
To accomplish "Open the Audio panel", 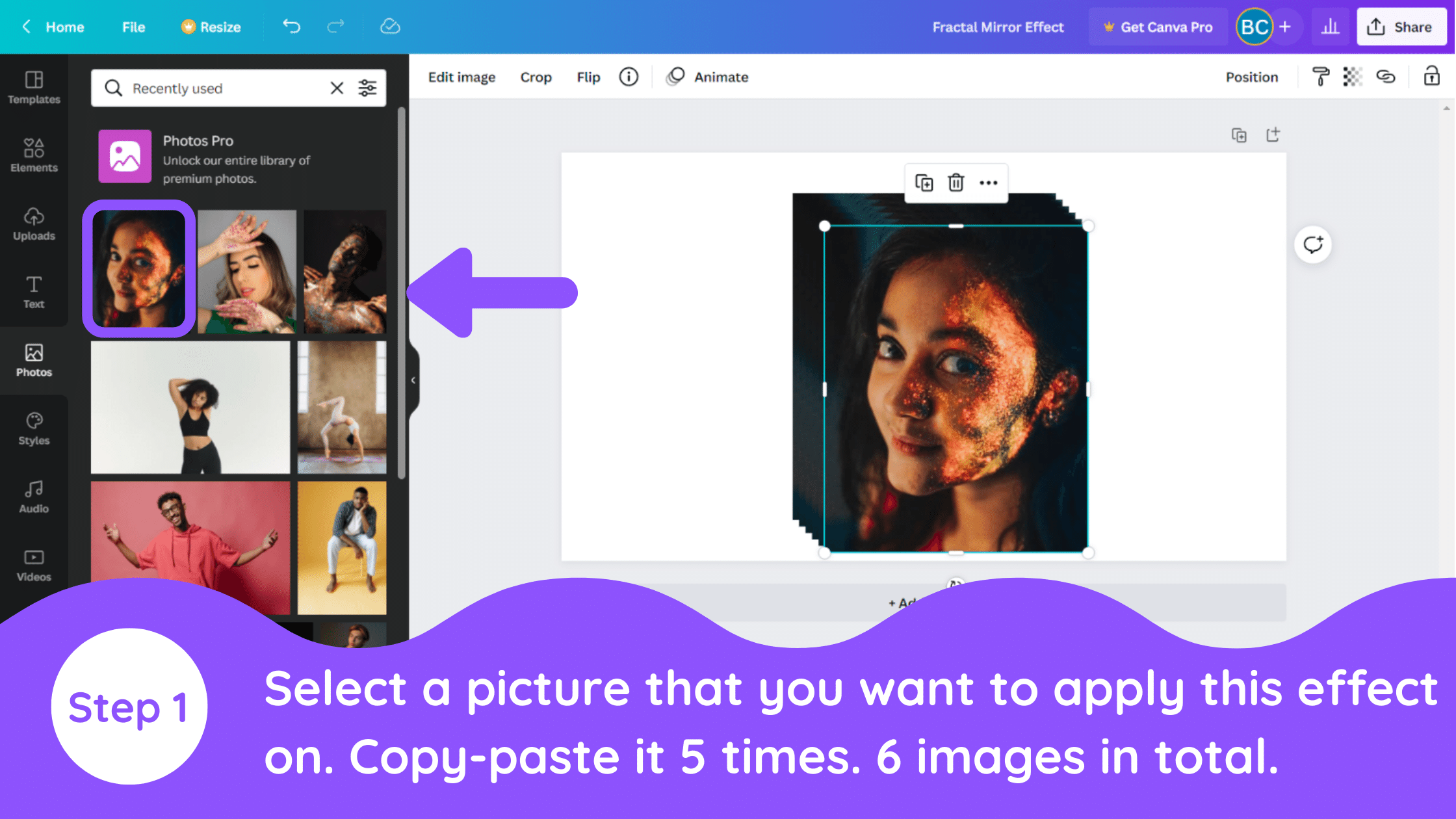I will click(x=34, y=497).
